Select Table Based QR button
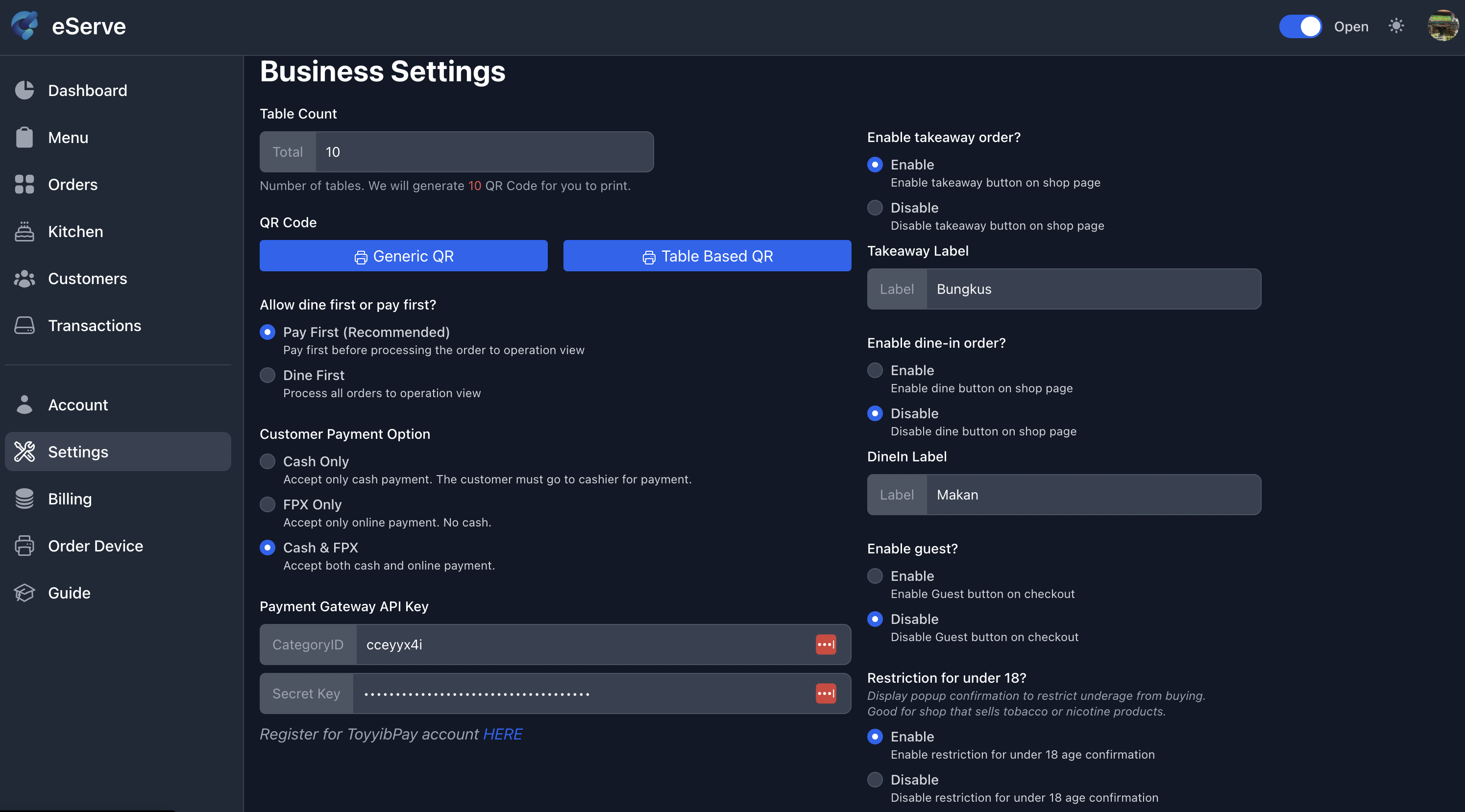This screenshot has height=812, width=1465. pyautogui.click(x=707, y=255)
